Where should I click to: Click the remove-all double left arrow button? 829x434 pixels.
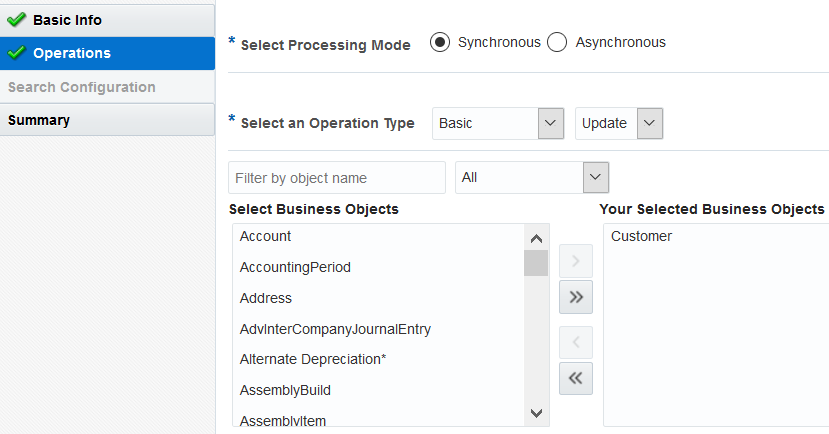coord(576,378)
